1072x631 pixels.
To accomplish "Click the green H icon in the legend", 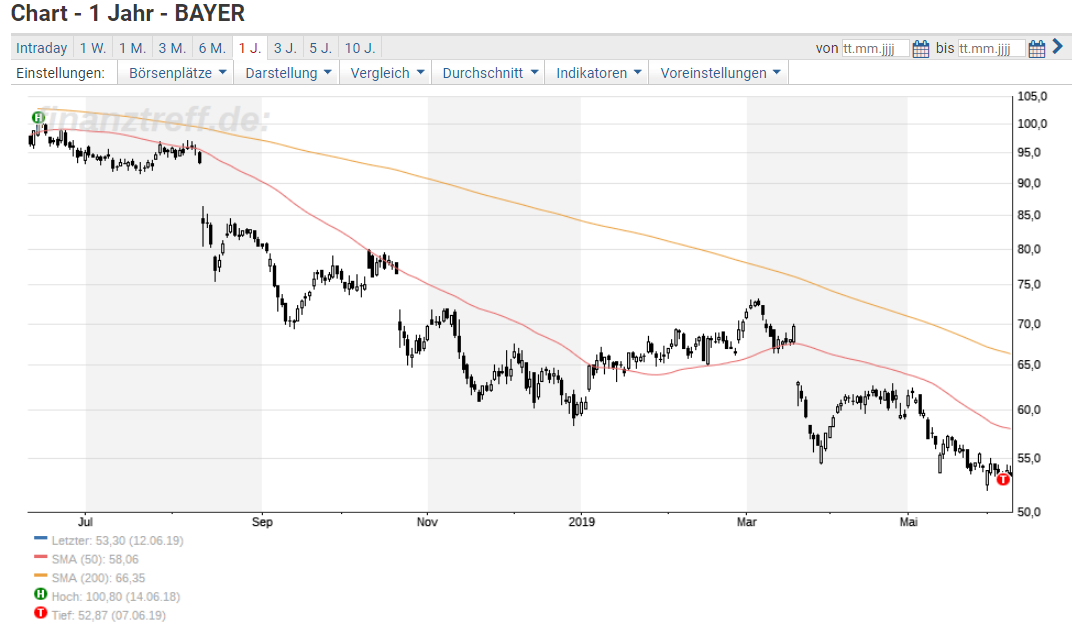I will pos(40,594).
